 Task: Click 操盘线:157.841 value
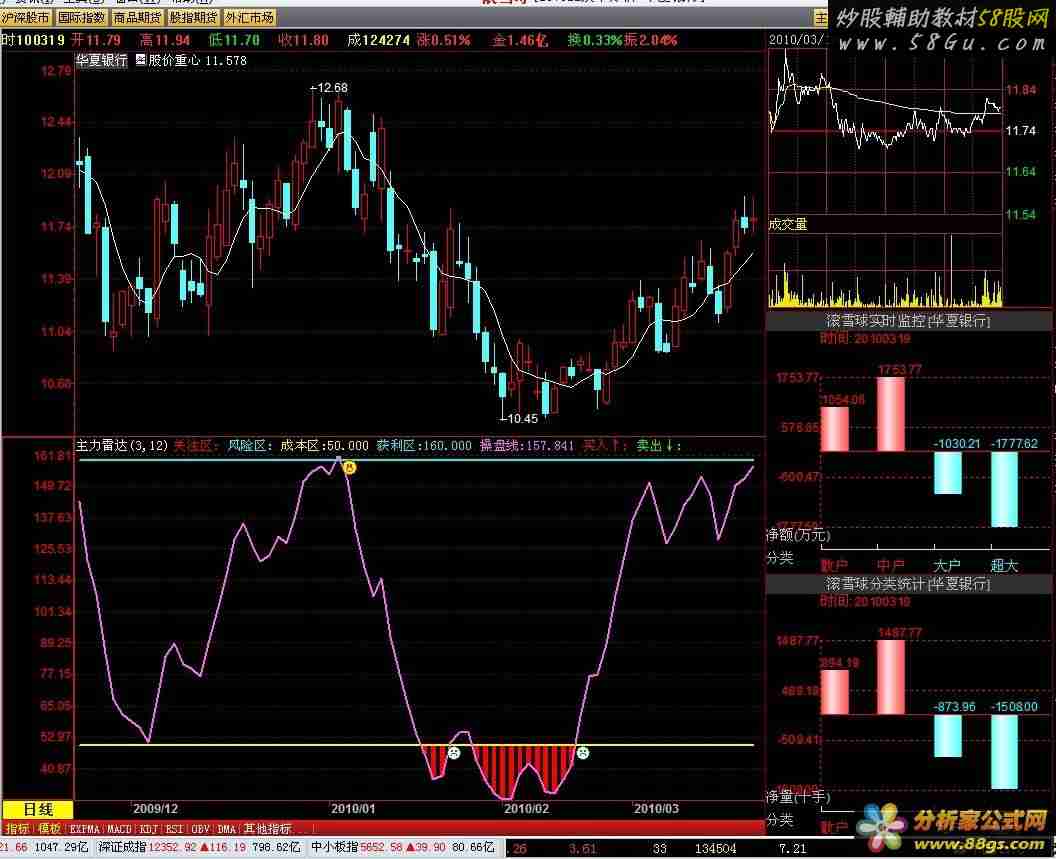coord(527,445)
